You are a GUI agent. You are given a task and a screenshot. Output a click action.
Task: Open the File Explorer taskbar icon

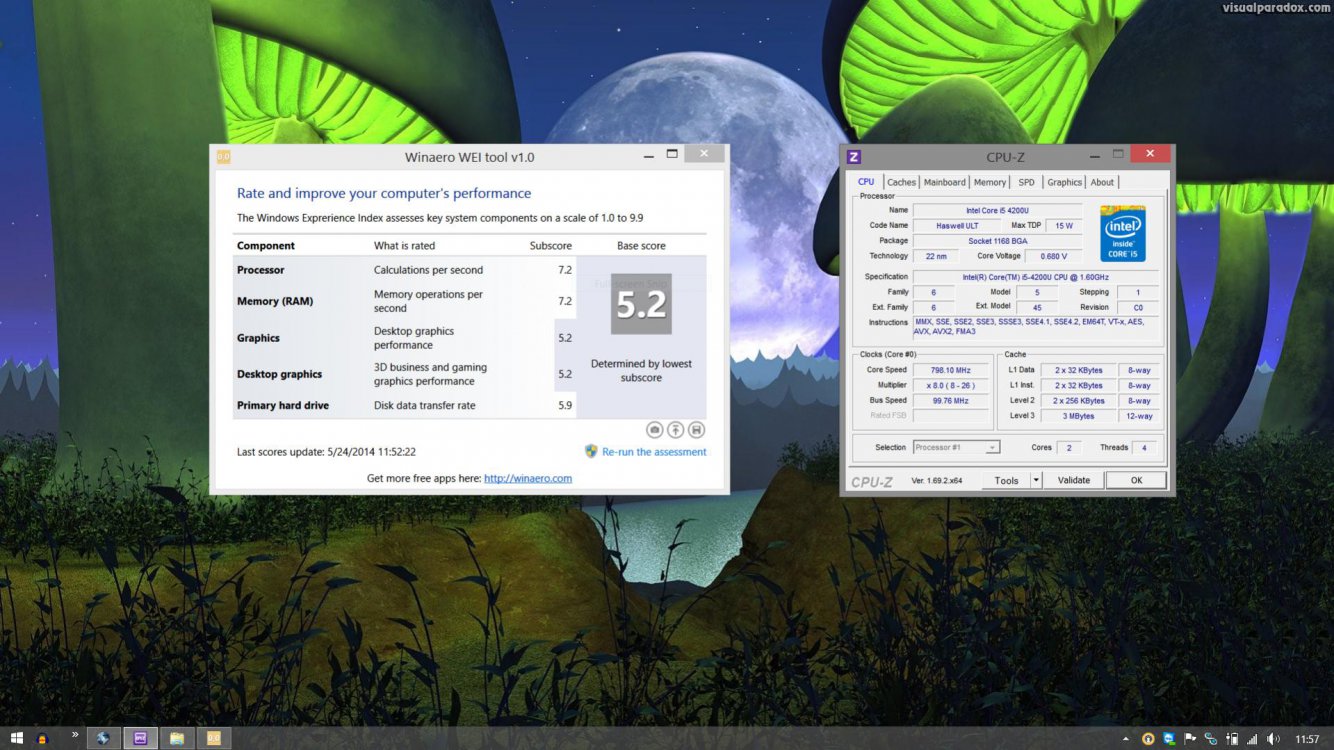[177, 739]
